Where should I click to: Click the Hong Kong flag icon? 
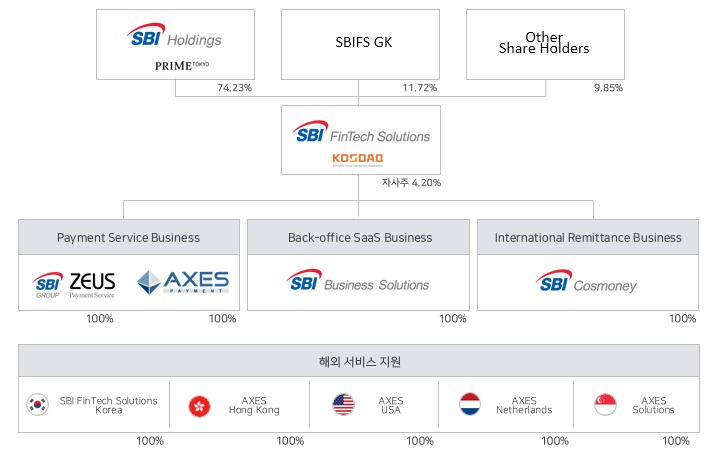click(x=199, y=406)
